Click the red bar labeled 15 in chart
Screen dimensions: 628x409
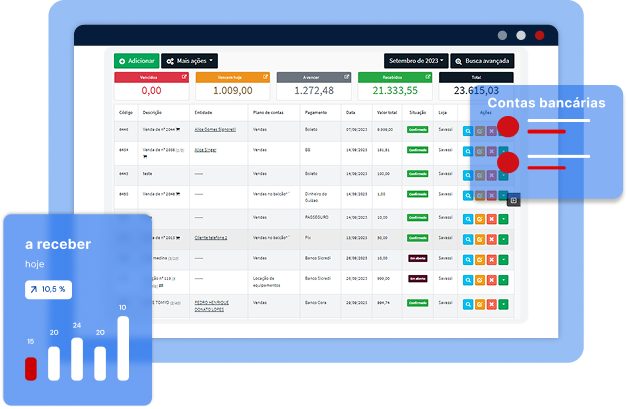point(31,369)
